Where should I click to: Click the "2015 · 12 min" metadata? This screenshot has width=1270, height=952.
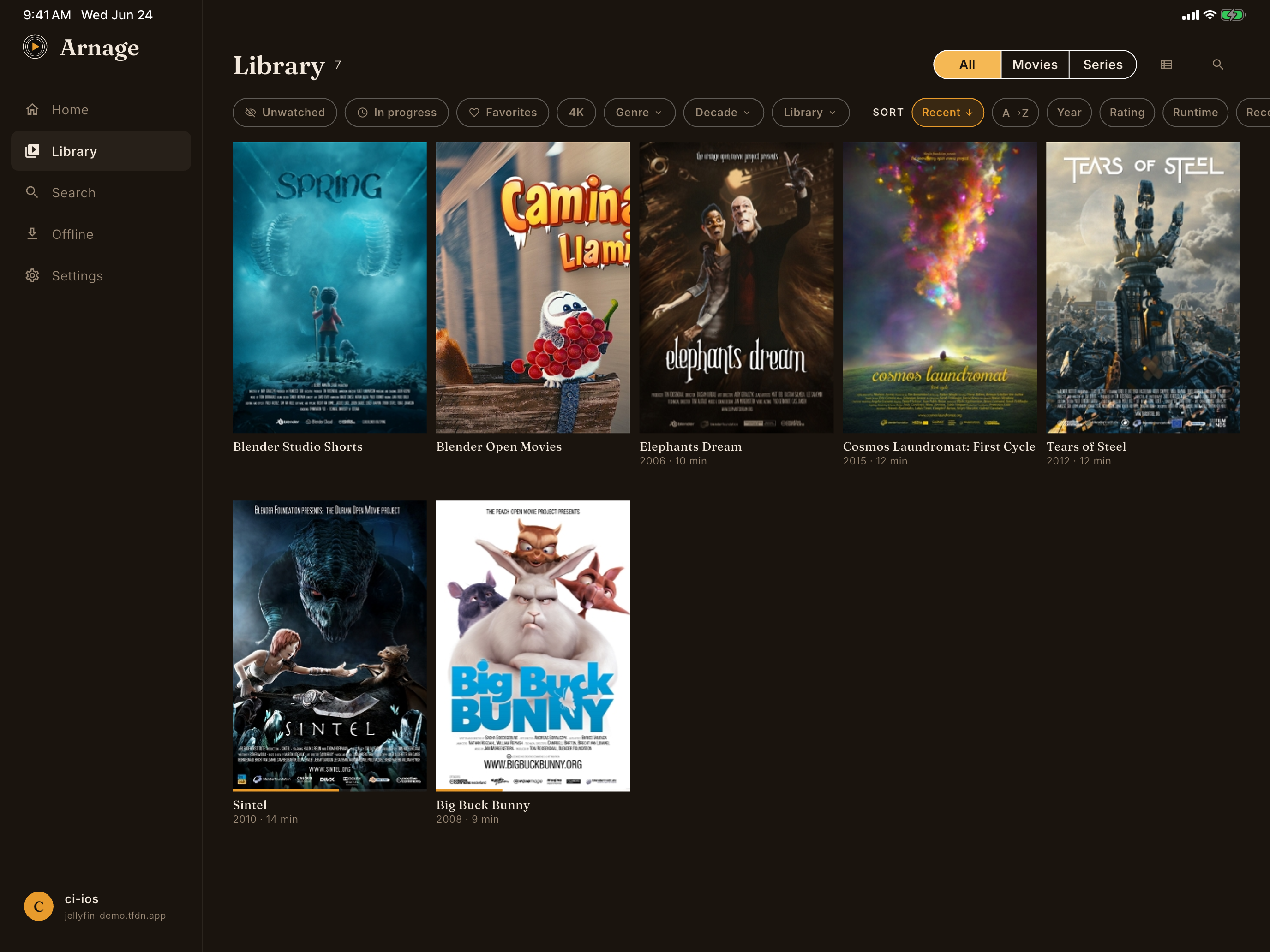coord(875,461)
